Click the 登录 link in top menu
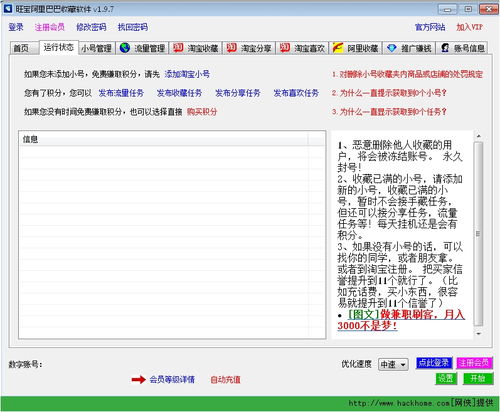 (16, 27)
